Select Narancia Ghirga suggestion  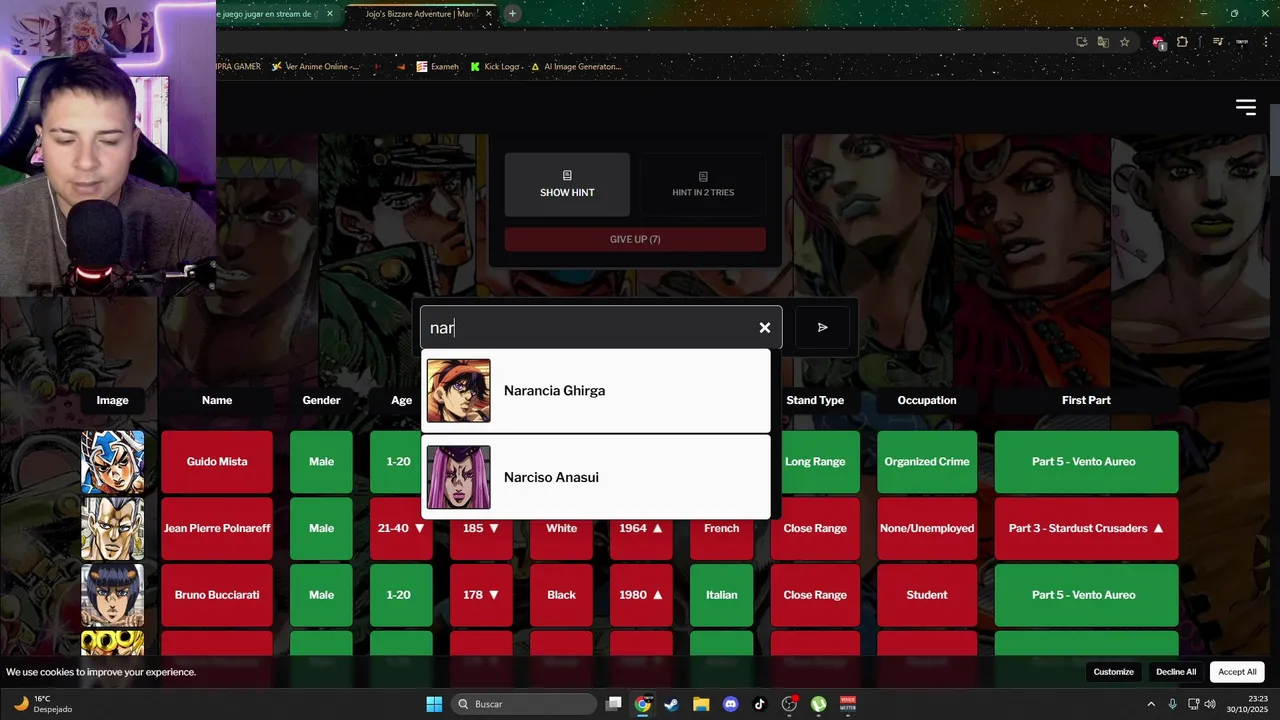click(x=596, y=391)
